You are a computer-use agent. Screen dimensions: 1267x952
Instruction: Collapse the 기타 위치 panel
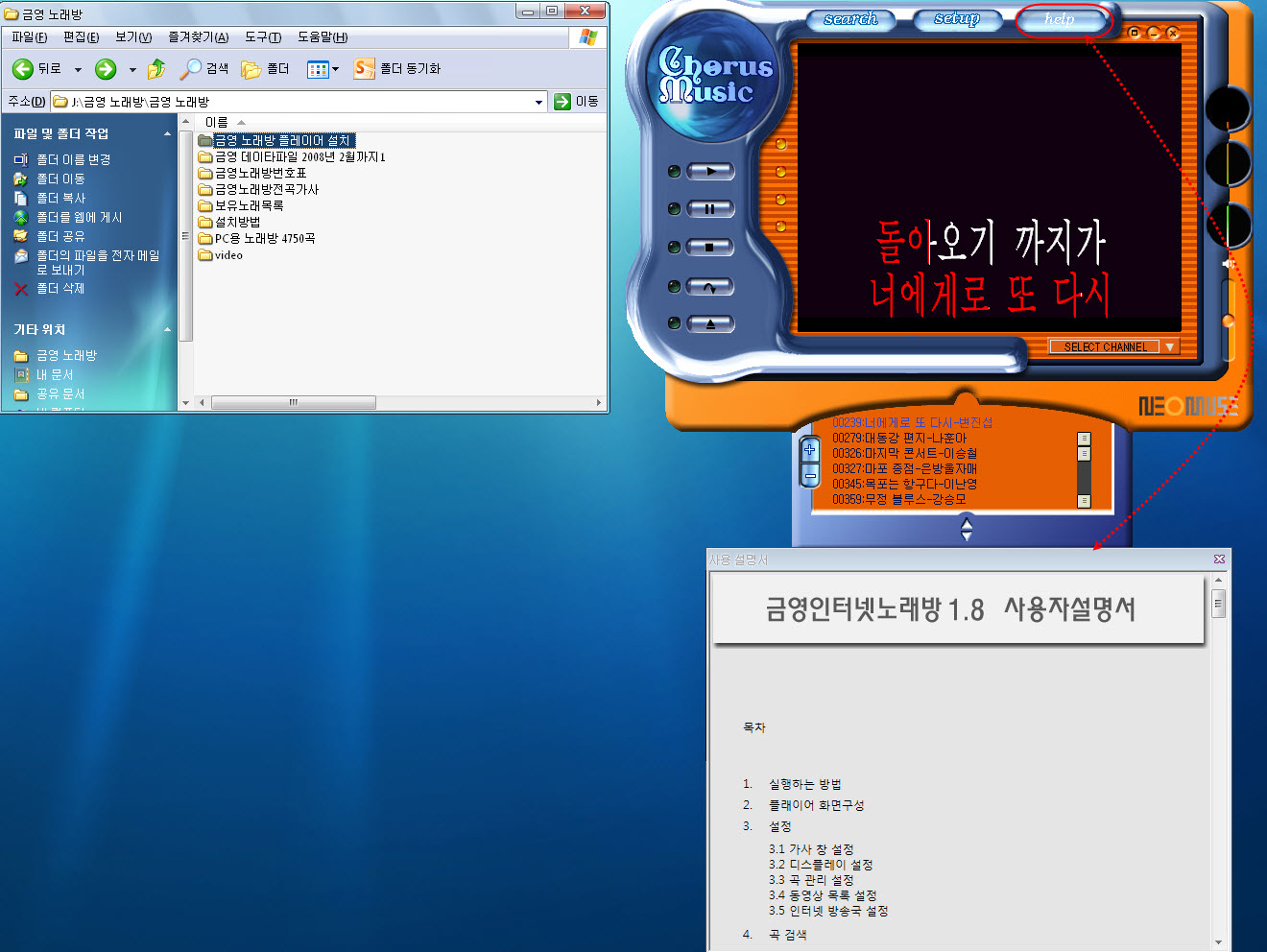click(167, 329)
